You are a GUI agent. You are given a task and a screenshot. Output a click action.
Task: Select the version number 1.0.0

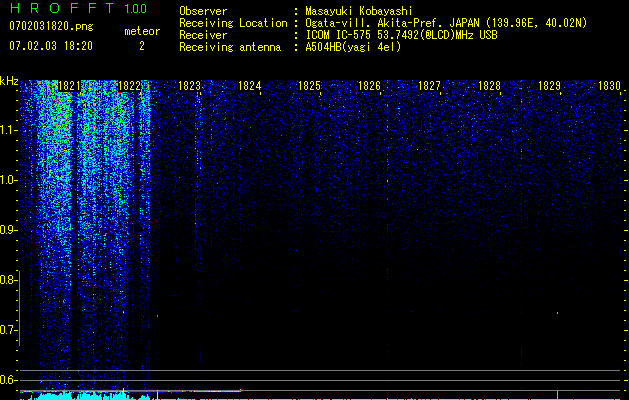point(136,8)
